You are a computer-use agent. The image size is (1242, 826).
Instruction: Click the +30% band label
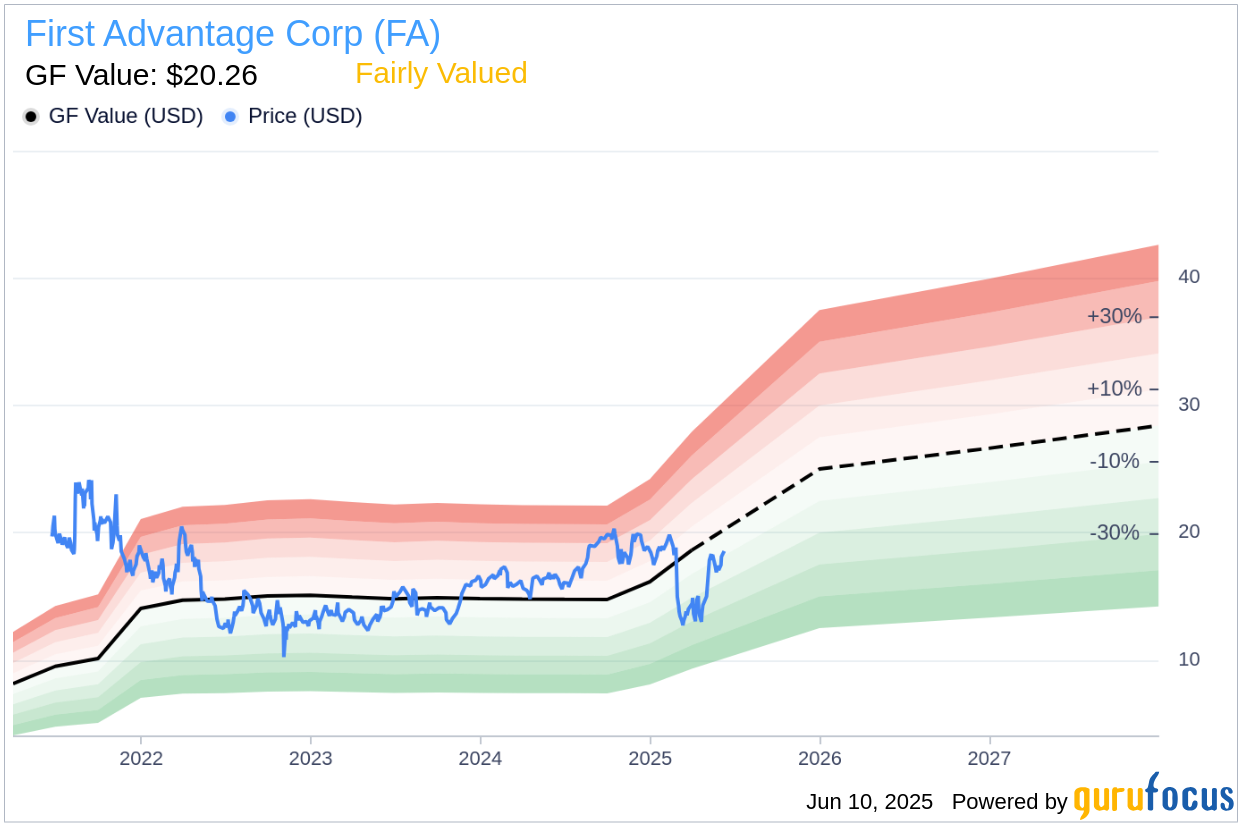point(1114,317)
